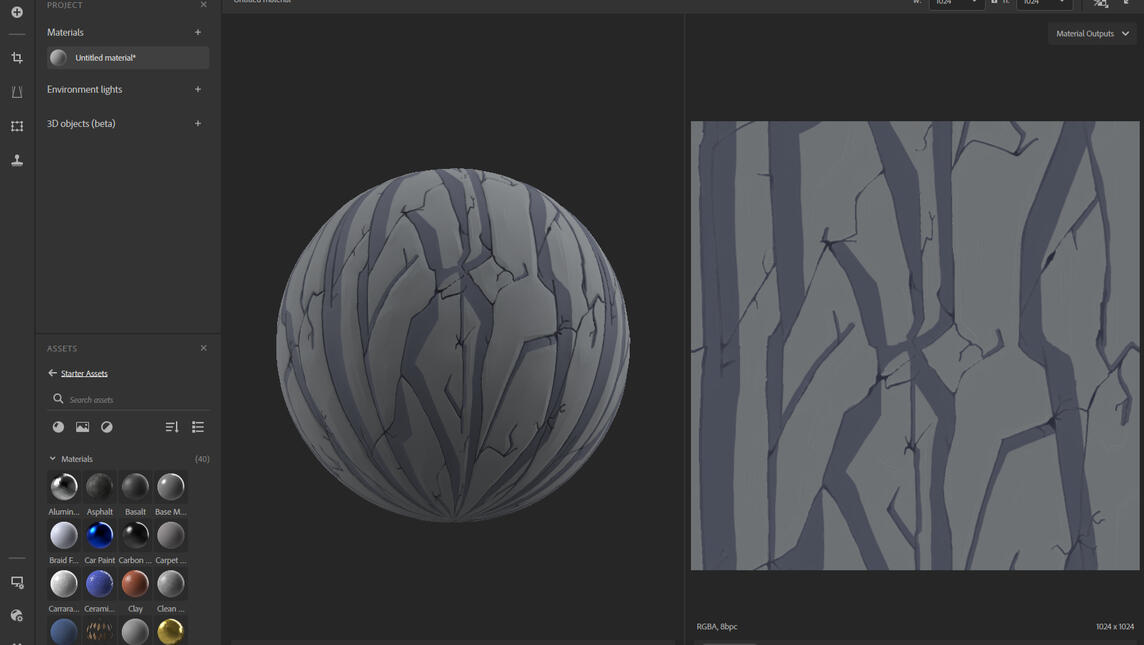1144x645 pixels.
Task: Switch assets to list view
Action: (198, 427)
